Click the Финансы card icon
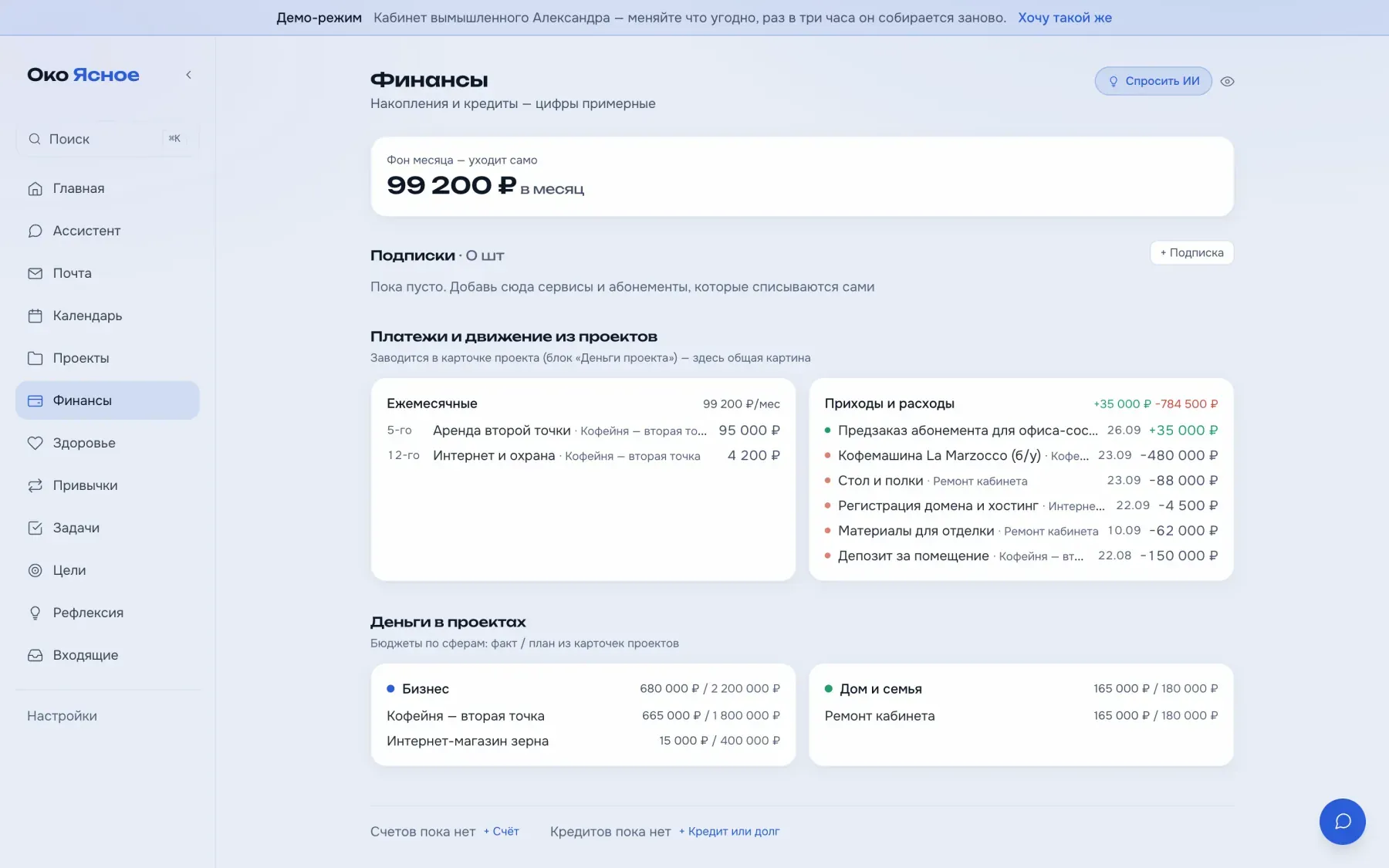Viewport: 1389px width, 868px height. click(x=35, y=400)
